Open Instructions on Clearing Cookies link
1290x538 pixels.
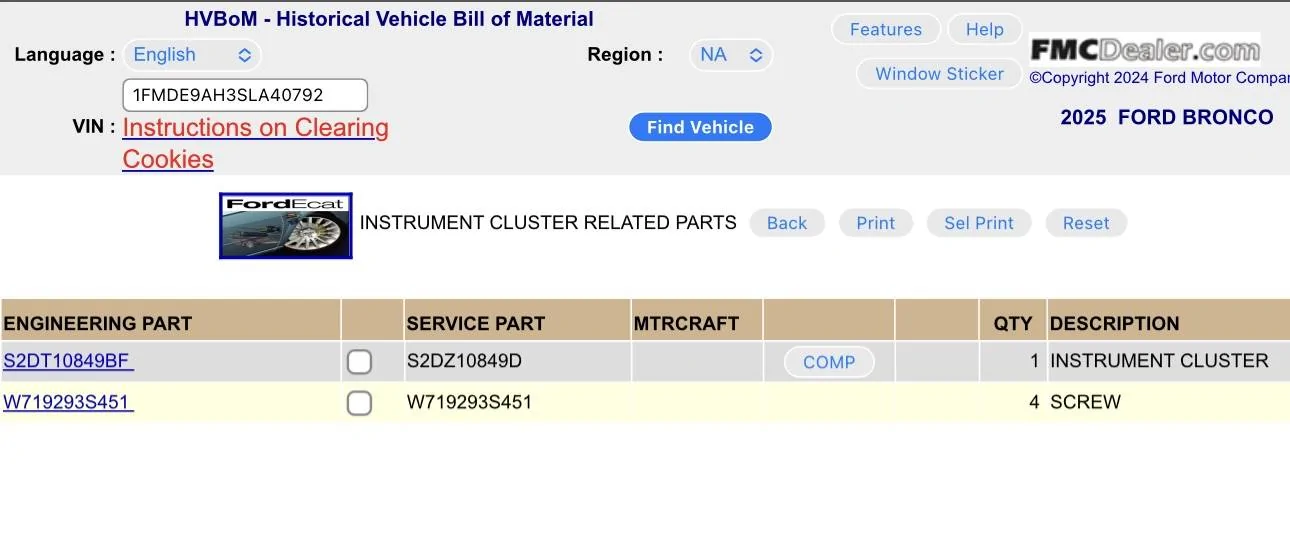point(255,143)
